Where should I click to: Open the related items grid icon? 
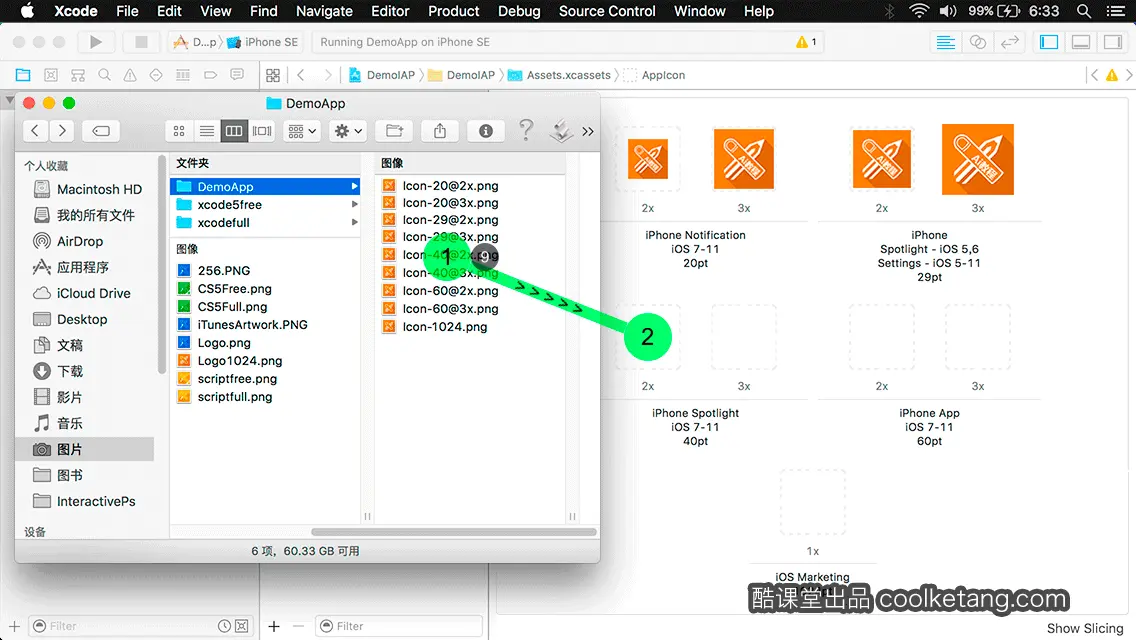click(x=273, y=75)
